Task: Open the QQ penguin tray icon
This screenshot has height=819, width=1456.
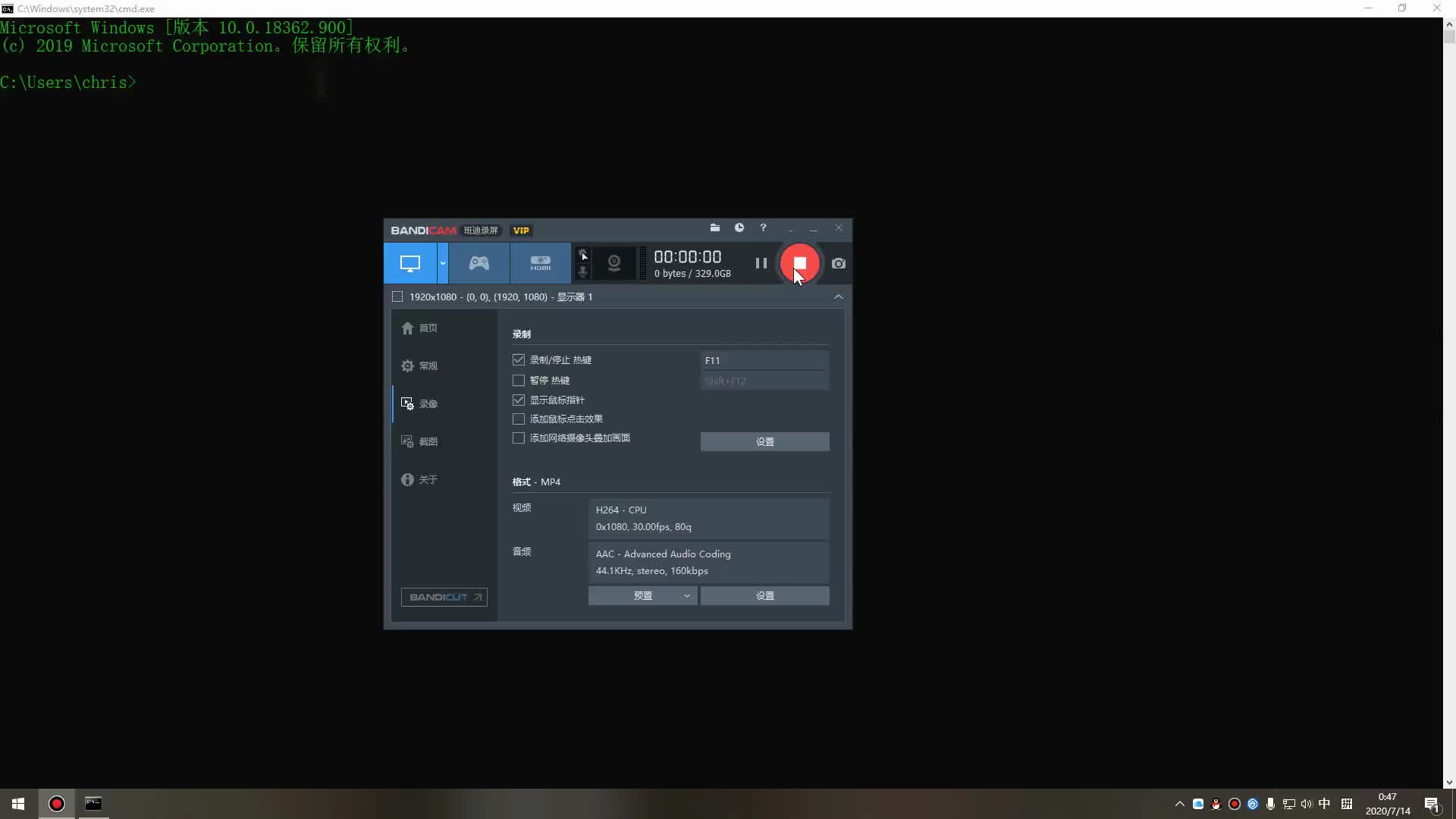Action: click(1216, 804)
